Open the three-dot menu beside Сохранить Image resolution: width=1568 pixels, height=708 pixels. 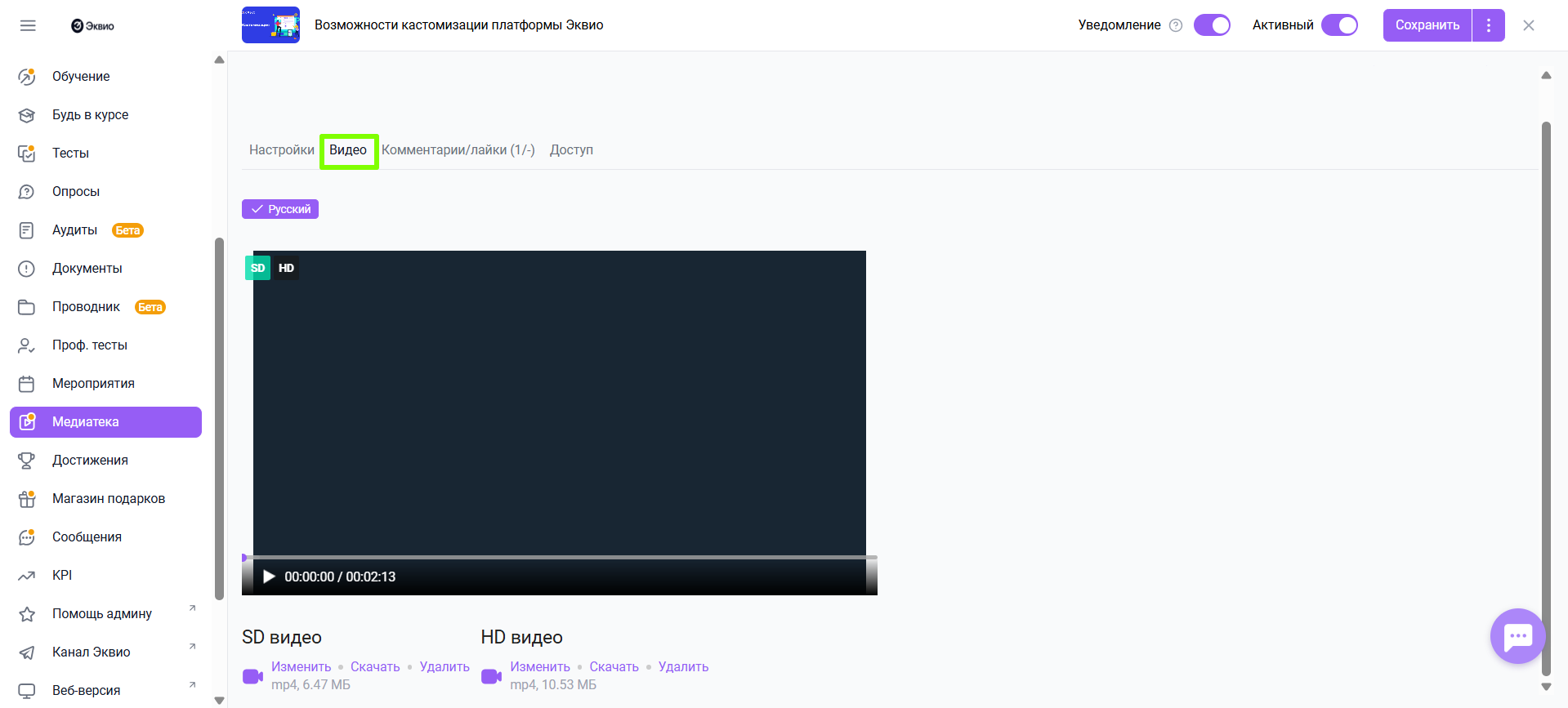click(1489, 25)
